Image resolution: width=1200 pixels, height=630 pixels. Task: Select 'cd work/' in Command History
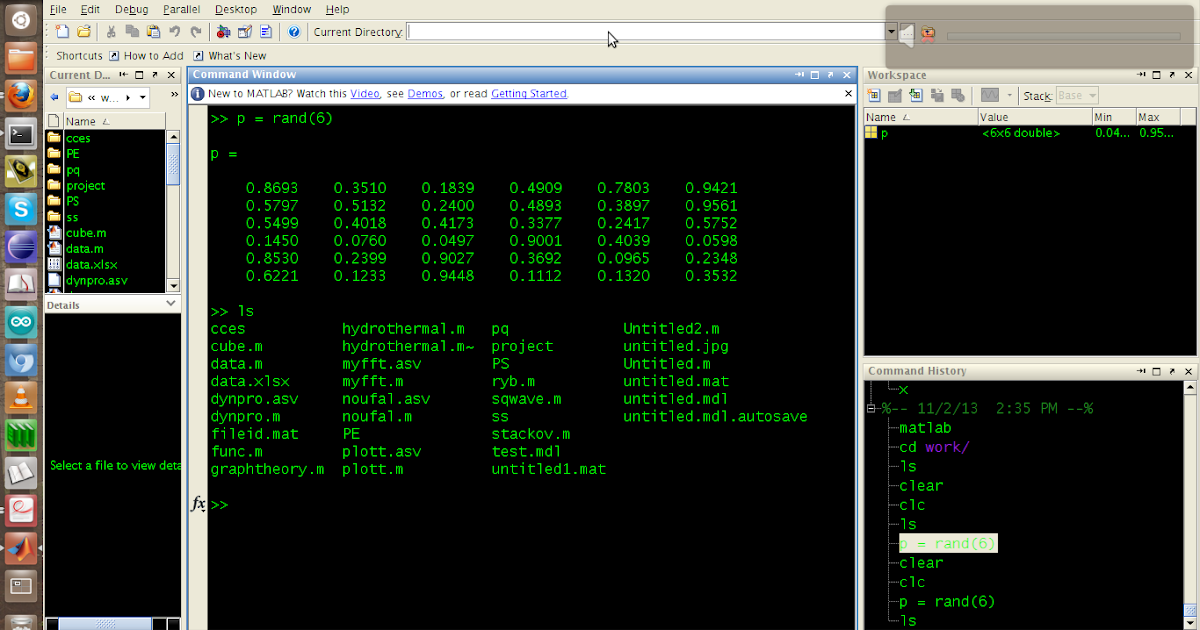click(934, 447)
